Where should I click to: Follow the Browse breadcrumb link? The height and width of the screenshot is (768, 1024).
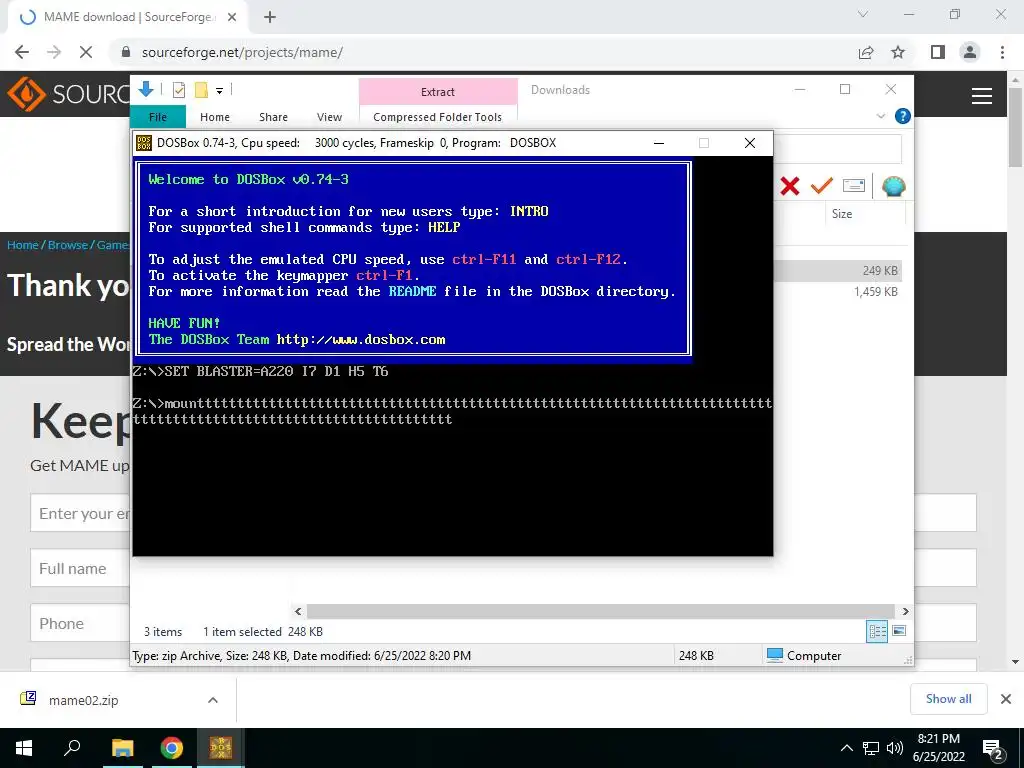(x=67, y=245)
